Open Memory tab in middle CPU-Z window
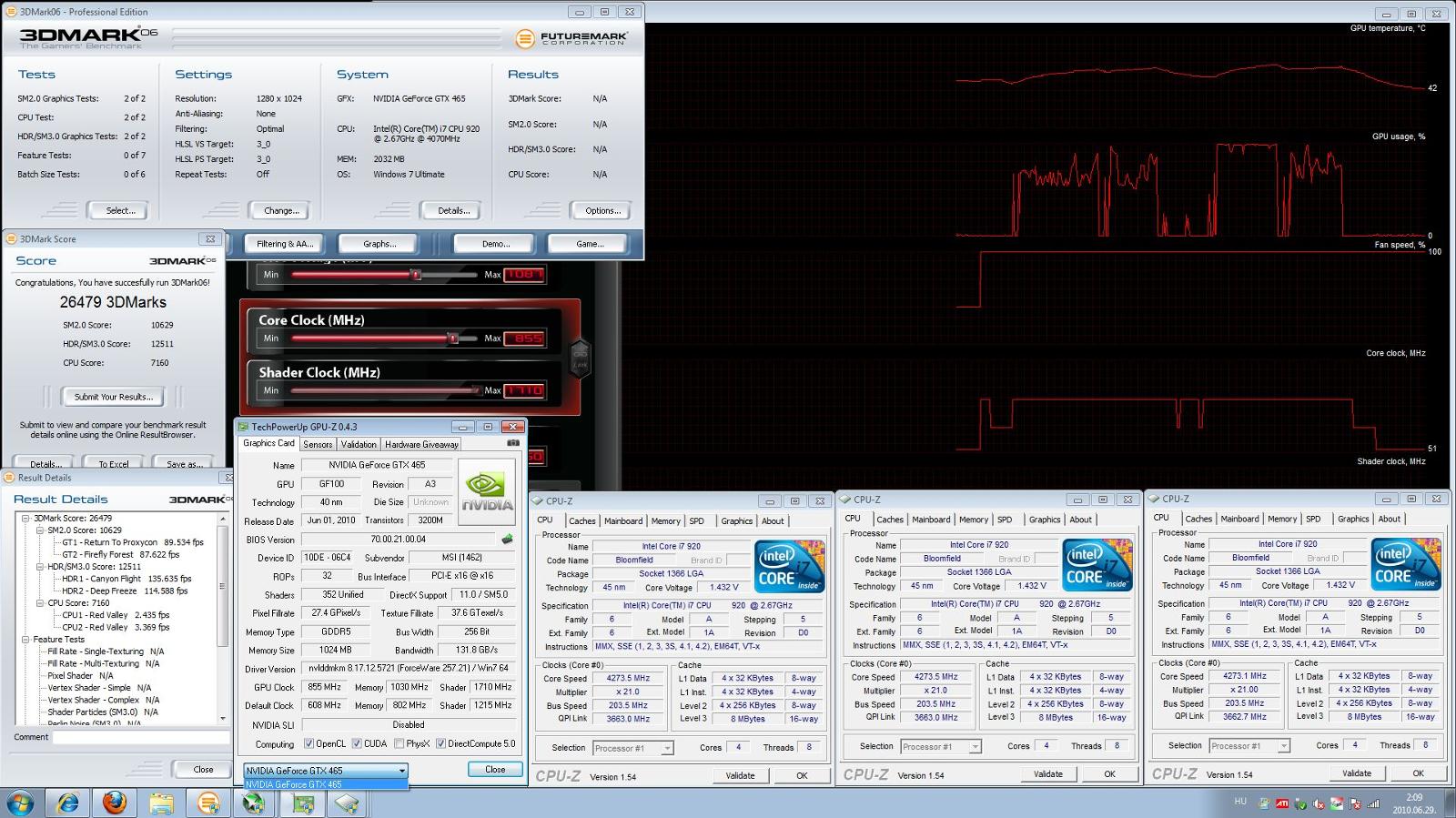 [x=973, y=520]
